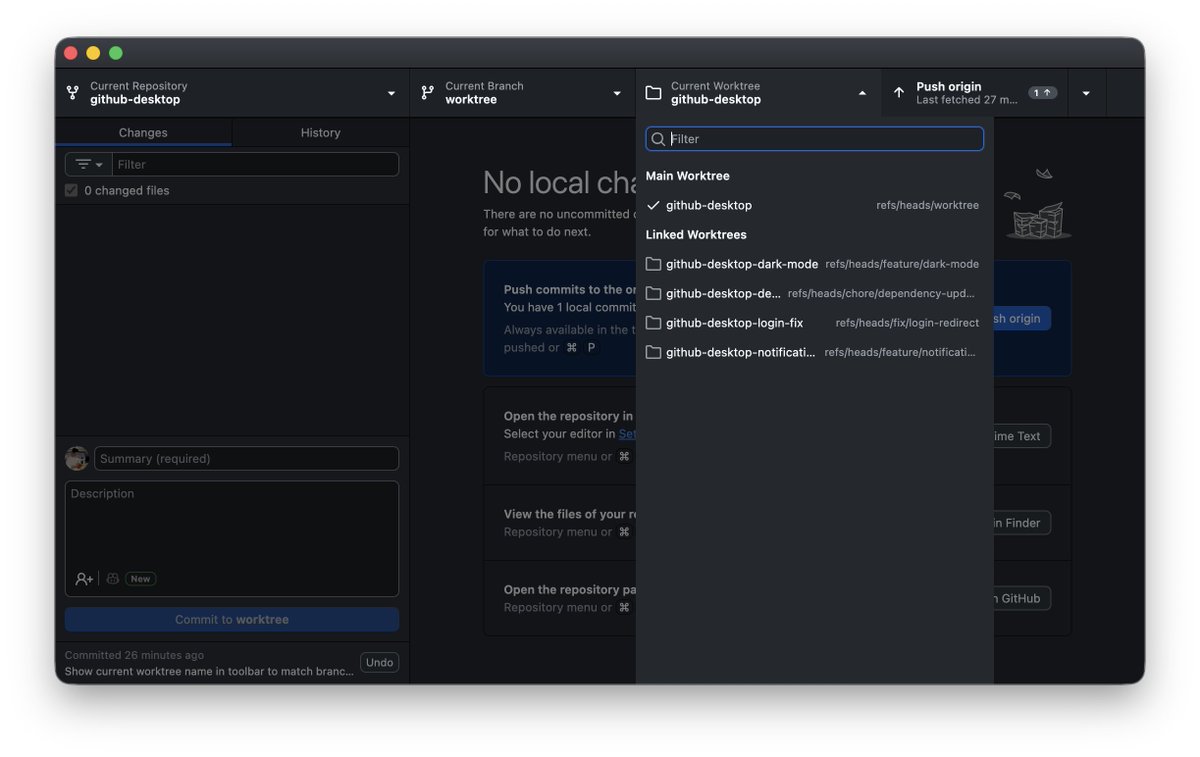Image resolution: width=1200 pixels, height=757 pixels.
Task: Click the 'Linked Worktrees' section heading
Action: point(696,235)
